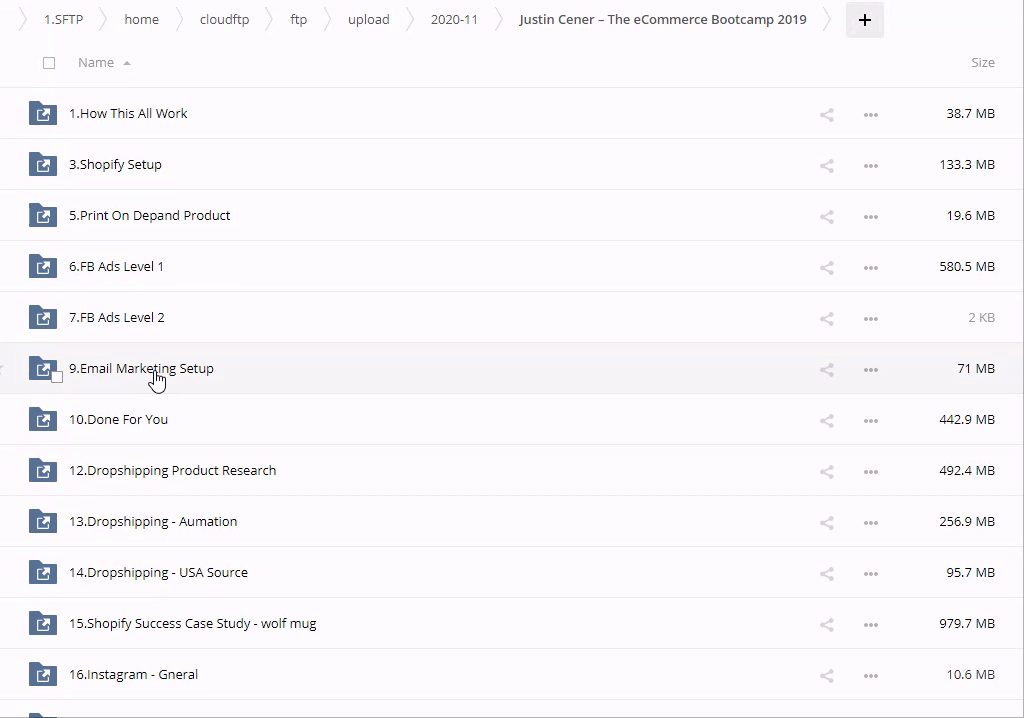Open the 9.Email Marketing Setup folder
The width and height of the screenshot is (1024, 718).
click(141, 368)
